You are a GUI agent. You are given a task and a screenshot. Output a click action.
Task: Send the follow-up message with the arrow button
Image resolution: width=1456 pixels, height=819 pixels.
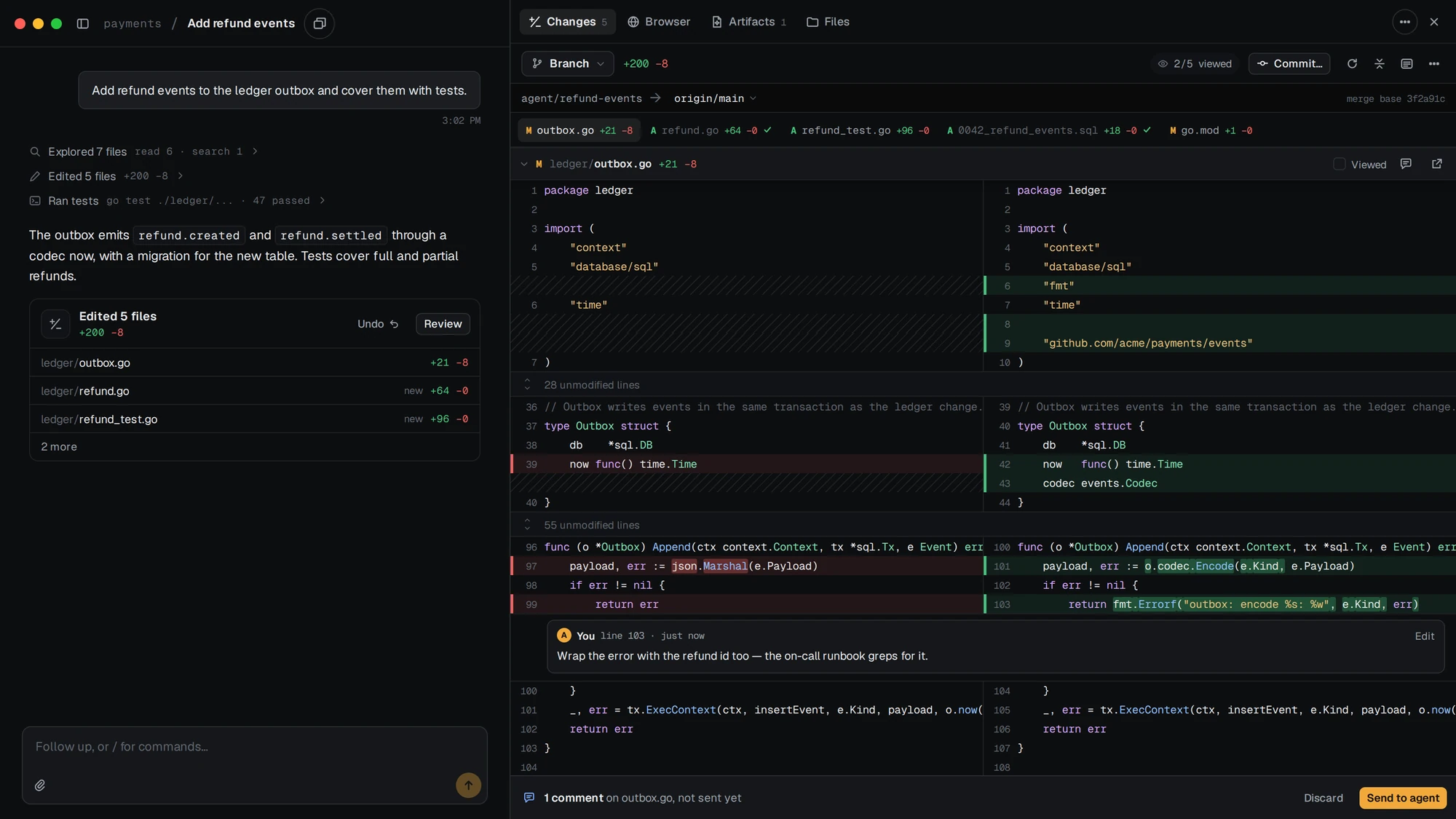(468, 785)
